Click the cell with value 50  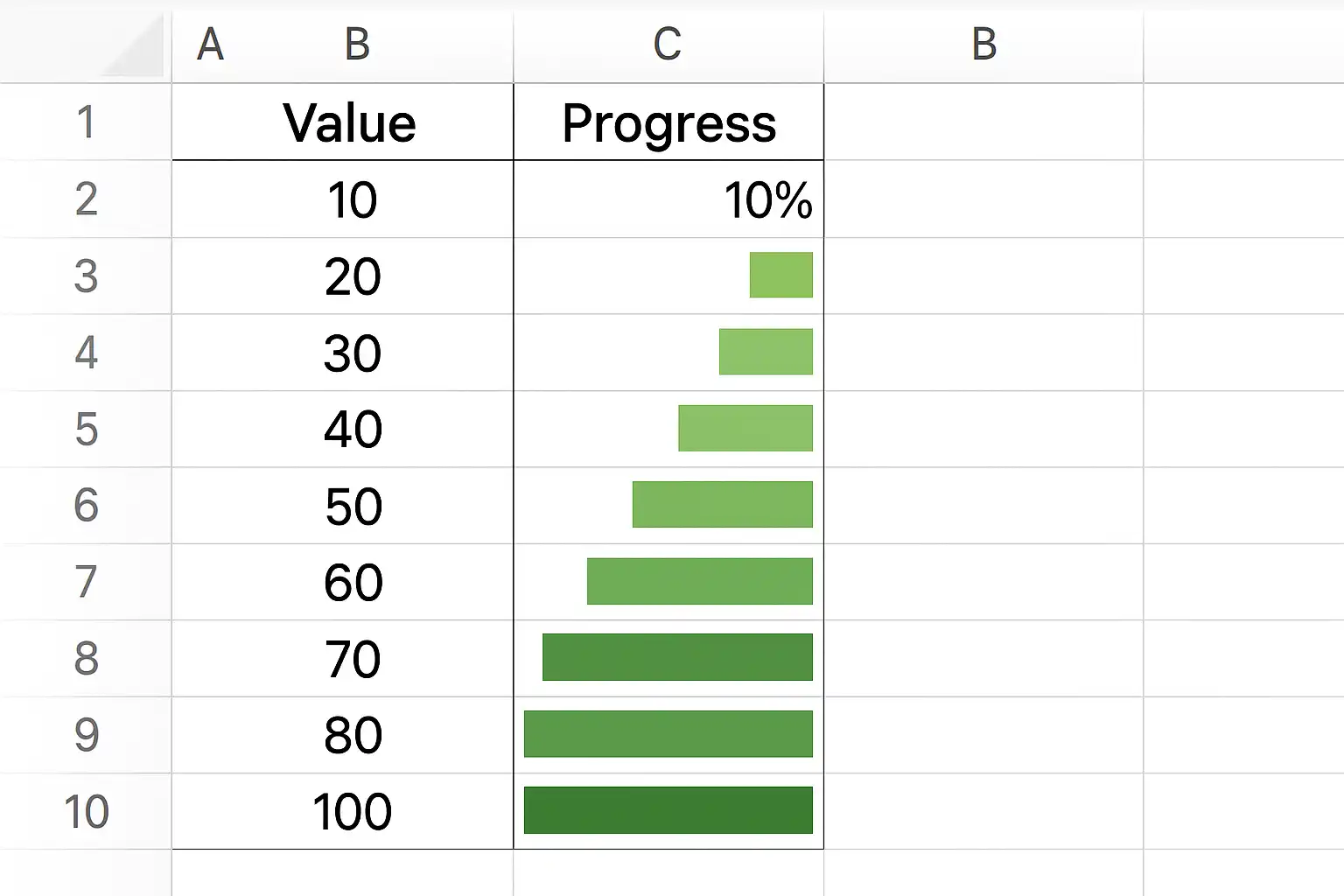click(x=353, y=507)
